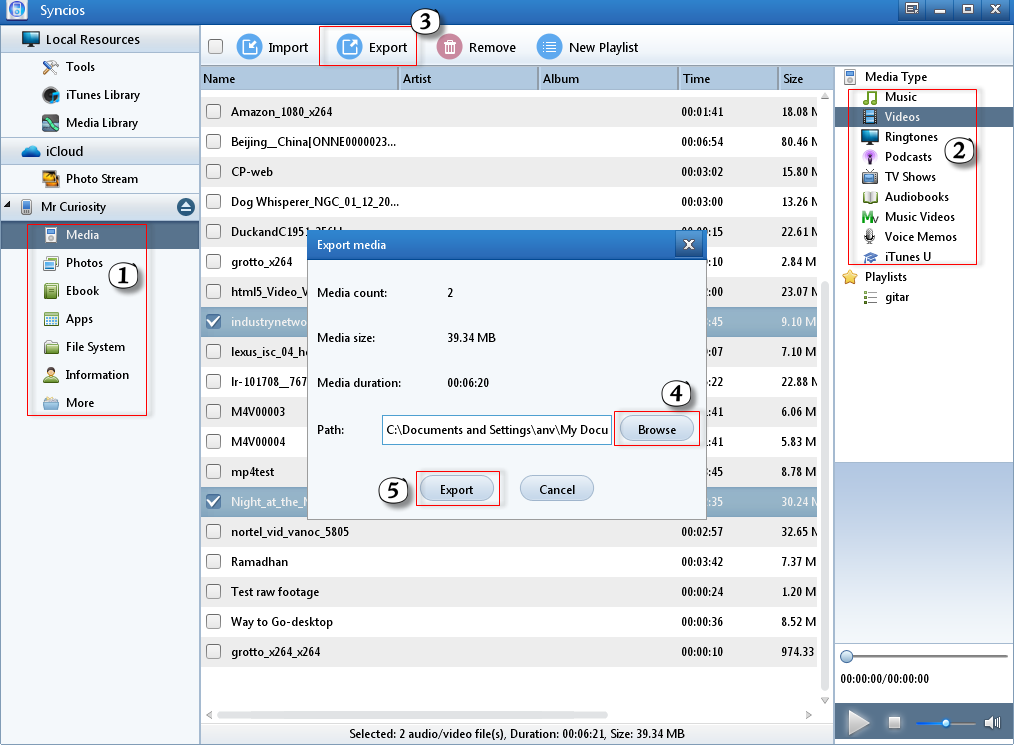Open File System in sidebar
Viewport: 1014px width, 745px height.
tap(95, 347)
